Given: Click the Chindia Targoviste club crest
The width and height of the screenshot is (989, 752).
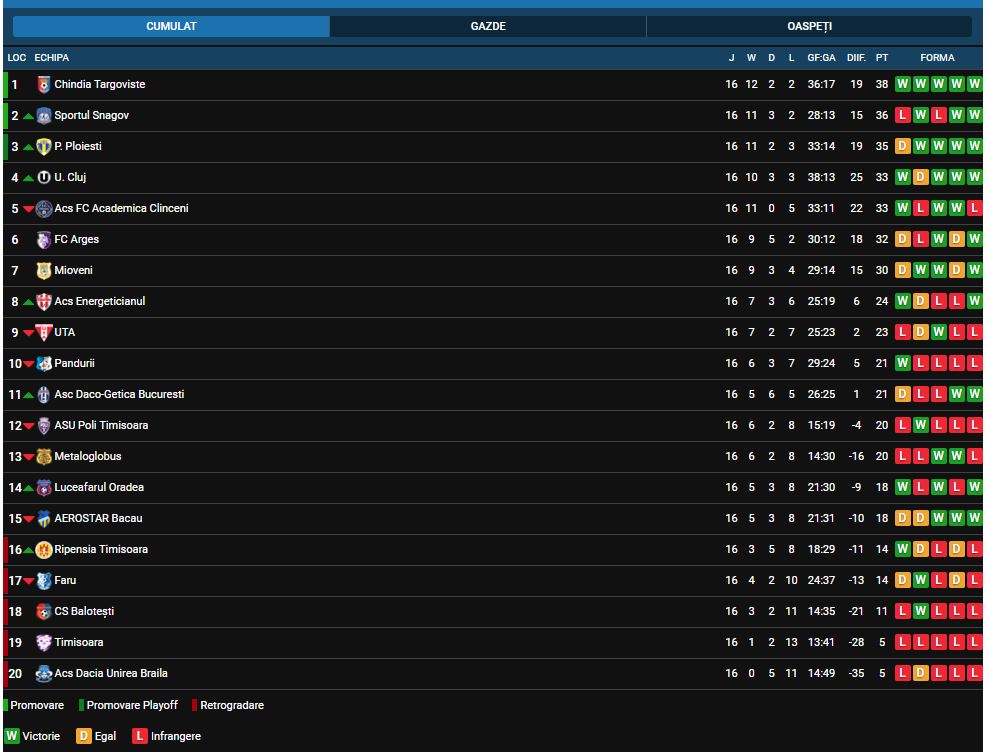Looking at the screenshot, I should [x=44, y=85].
